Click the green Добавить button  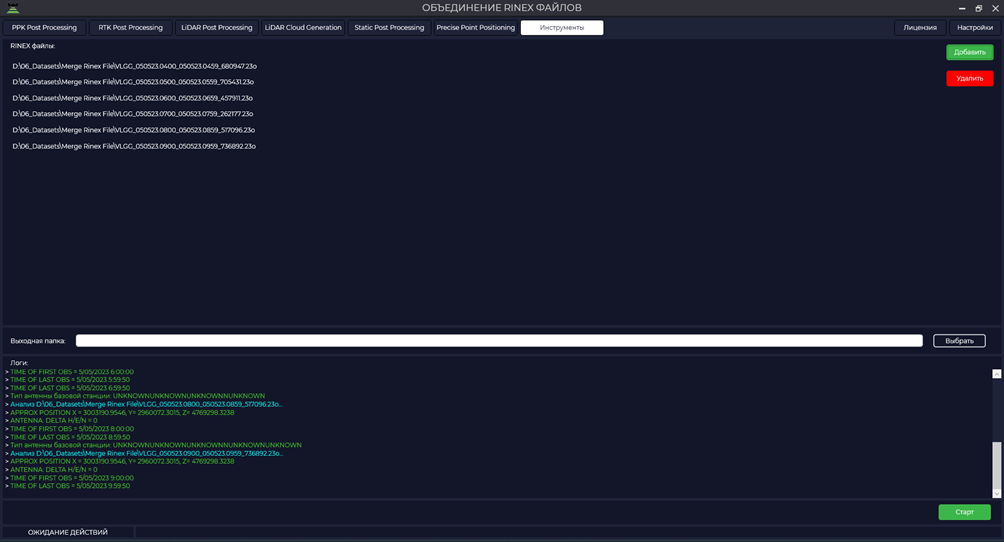click(x=969, y=52)
